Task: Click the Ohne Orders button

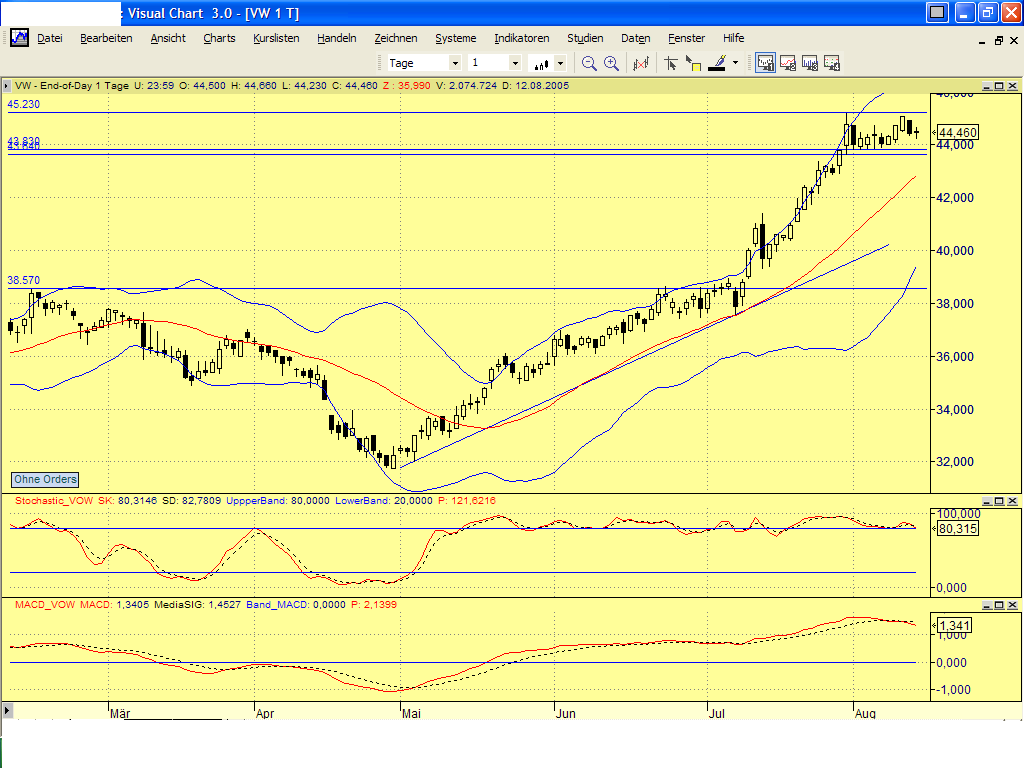Action: pyautogui.click(x=44, y=480)
